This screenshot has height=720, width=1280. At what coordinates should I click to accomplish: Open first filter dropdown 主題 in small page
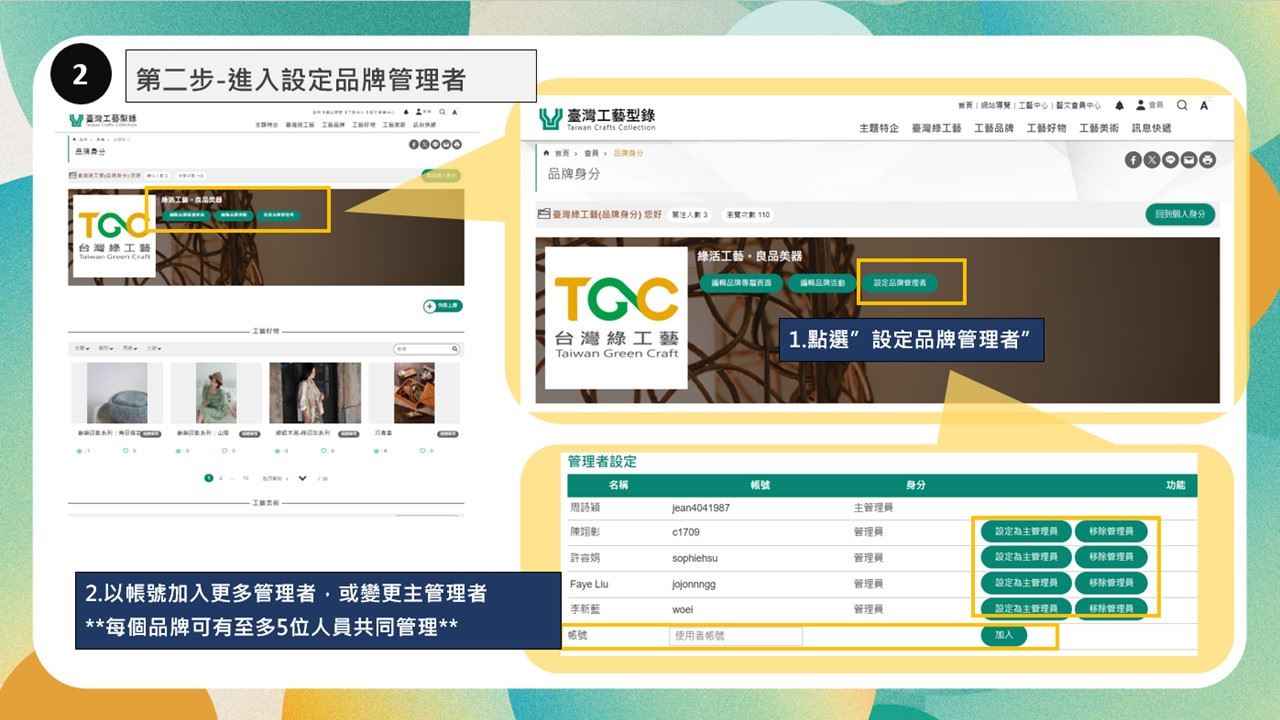point(80,349)
